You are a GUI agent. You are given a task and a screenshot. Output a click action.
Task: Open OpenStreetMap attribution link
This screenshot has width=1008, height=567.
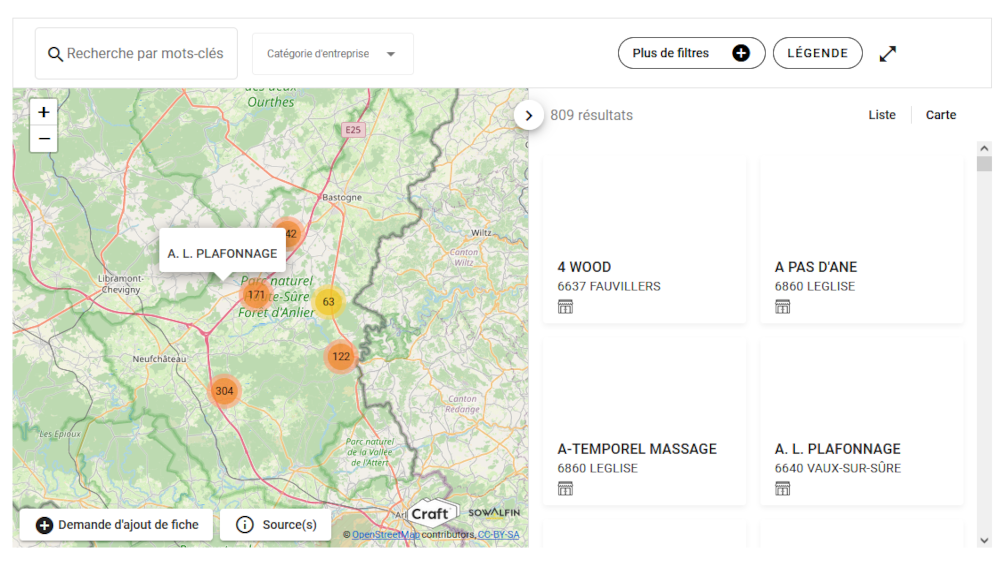coord(386,535)
